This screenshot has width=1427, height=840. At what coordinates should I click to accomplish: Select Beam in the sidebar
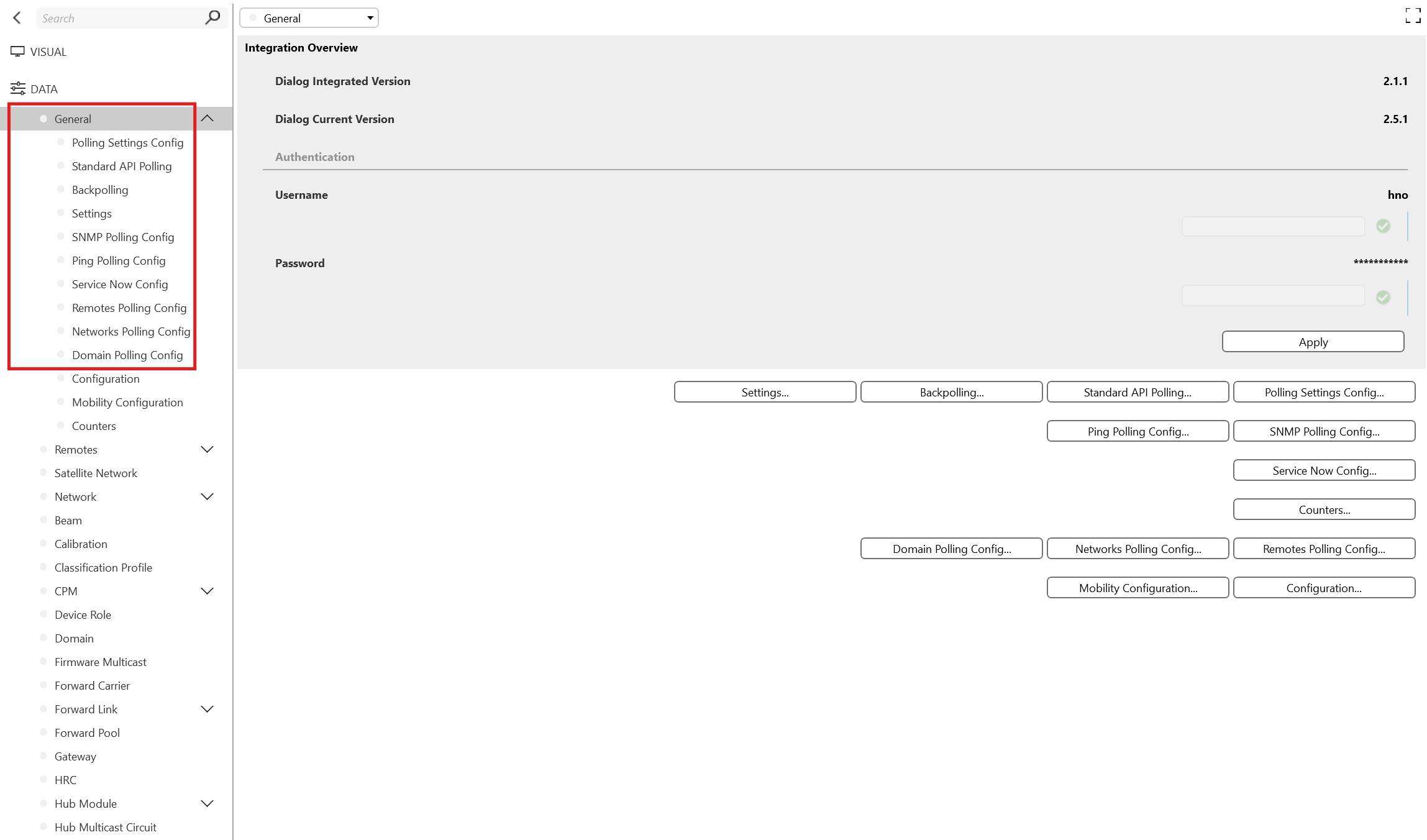tap(68, 520)
